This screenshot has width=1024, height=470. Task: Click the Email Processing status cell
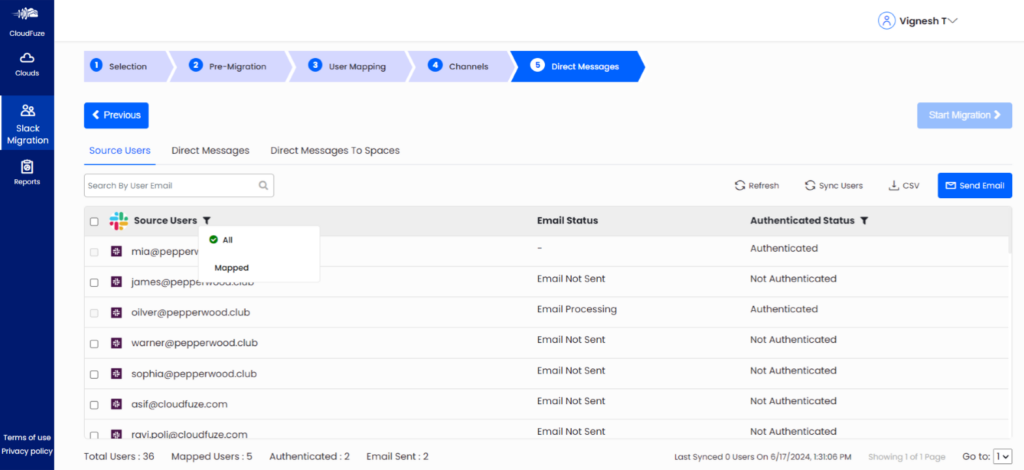point(577,309)
